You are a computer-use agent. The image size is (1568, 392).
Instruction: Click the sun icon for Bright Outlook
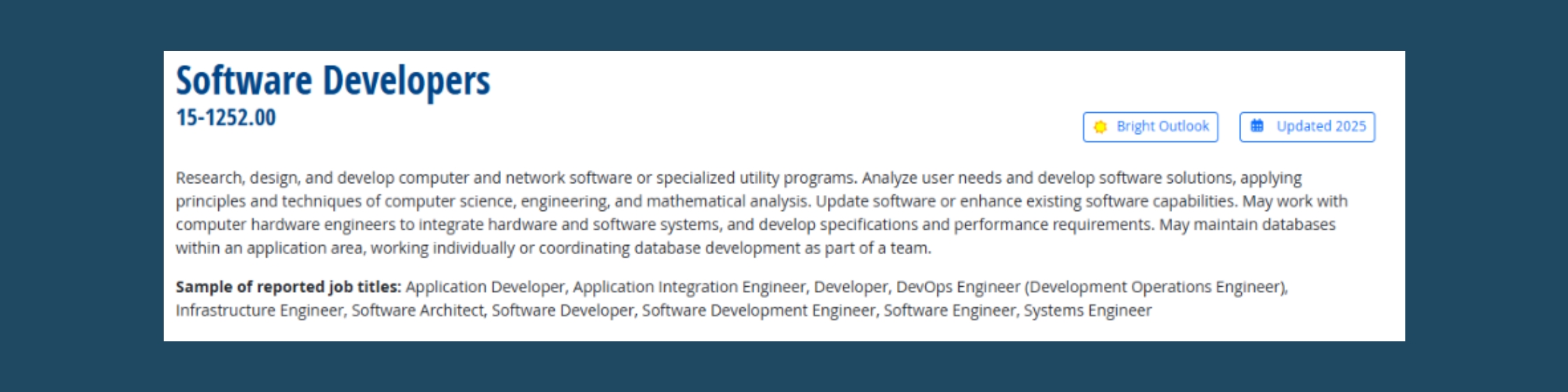pyautogui.click(x=1100, y=127)
